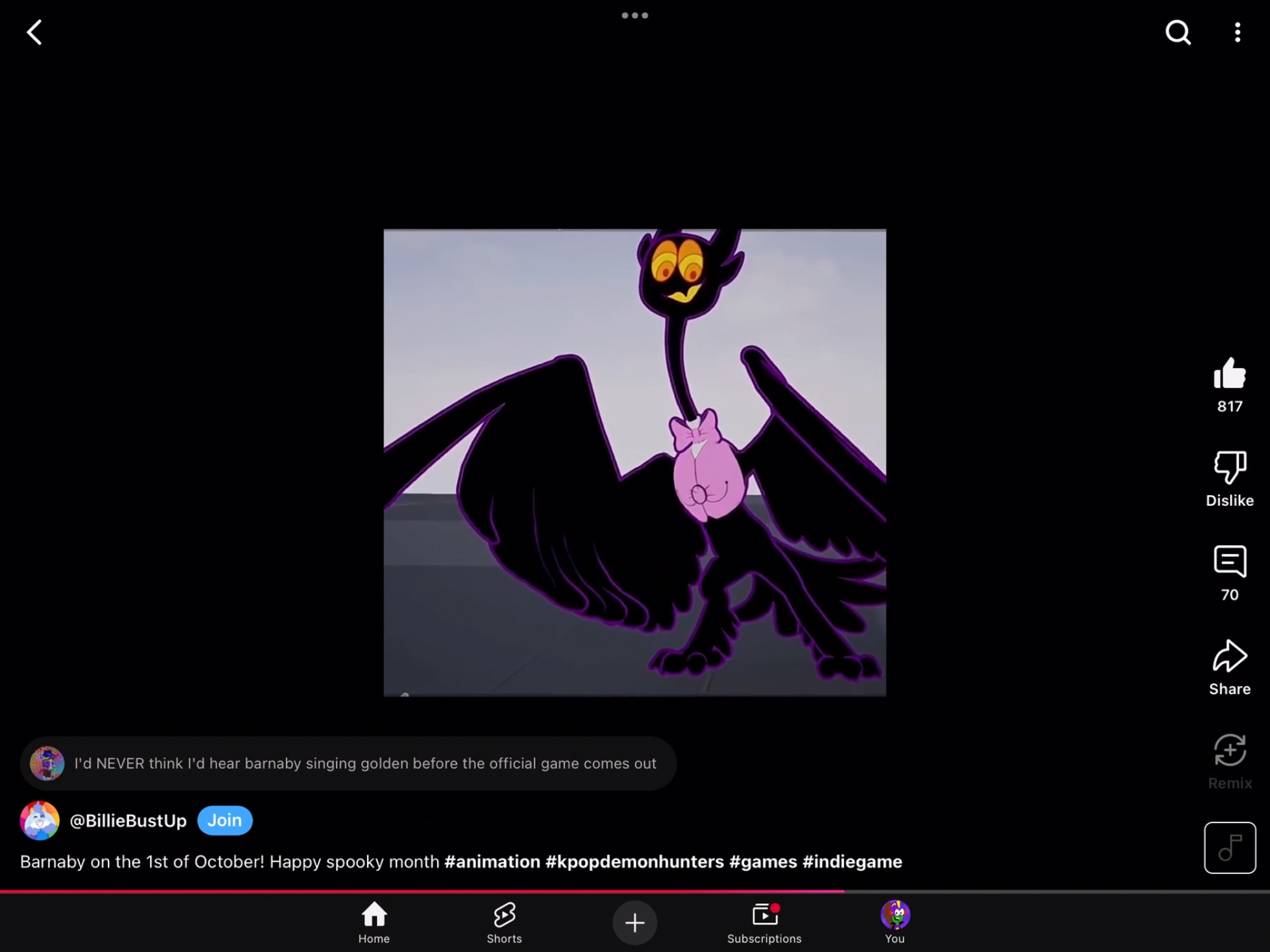Image resolution: width=1270 pixels, height=952 pixels.
Task: Go to the Home tab
Action: tap(373, 922)
